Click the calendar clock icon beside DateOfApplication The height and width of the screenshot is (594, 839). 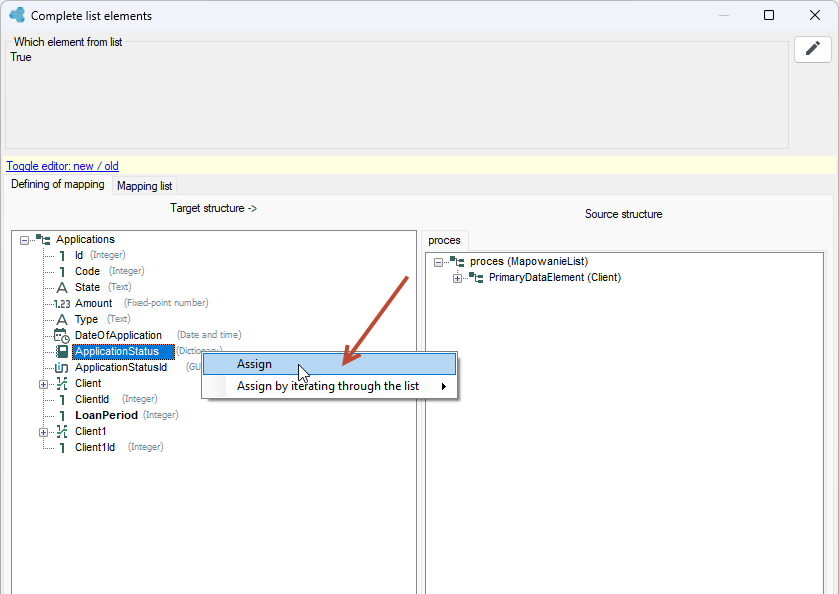tap(62, 336)
